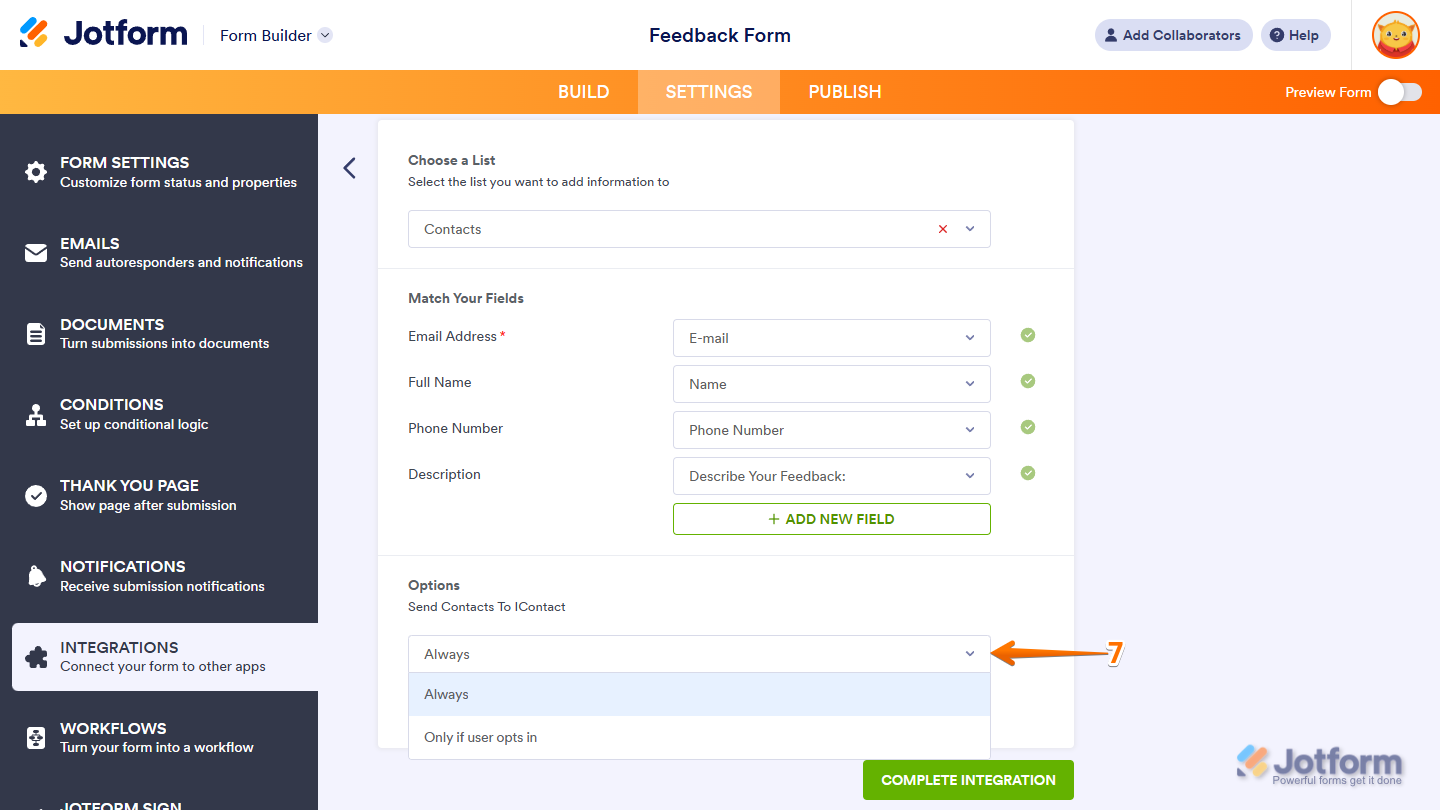This screenshot has width=1440, height=810.
Task: Collapse the panel using the back chevron
Action: [x=349, y=168]
